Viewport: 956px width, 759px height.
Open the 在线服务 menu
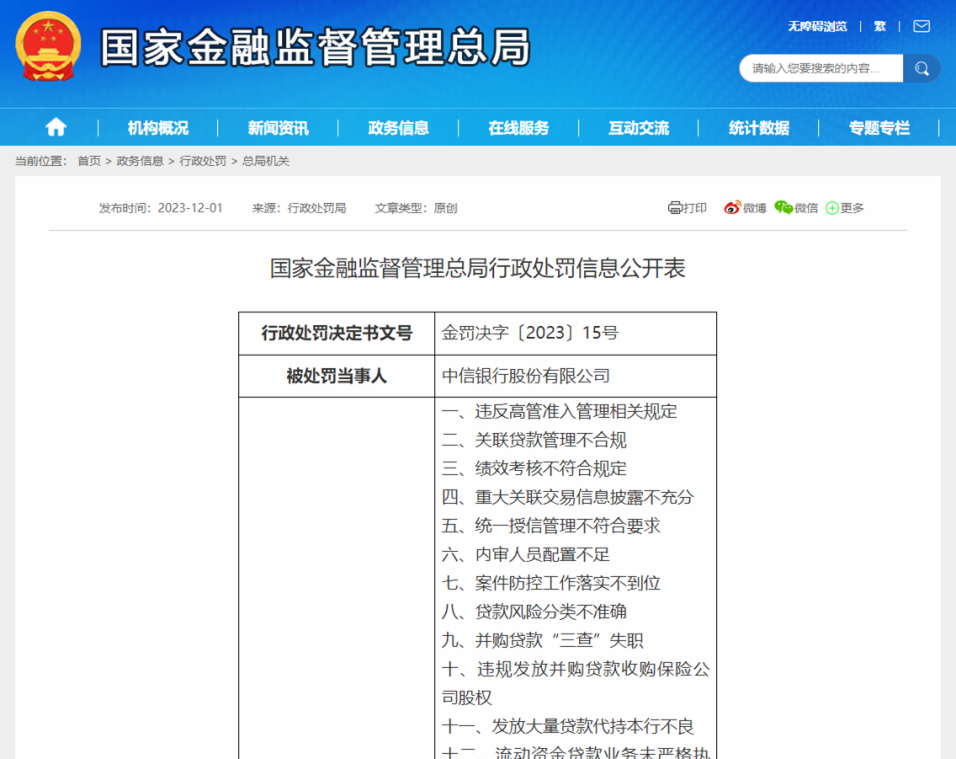coord(518,128)
